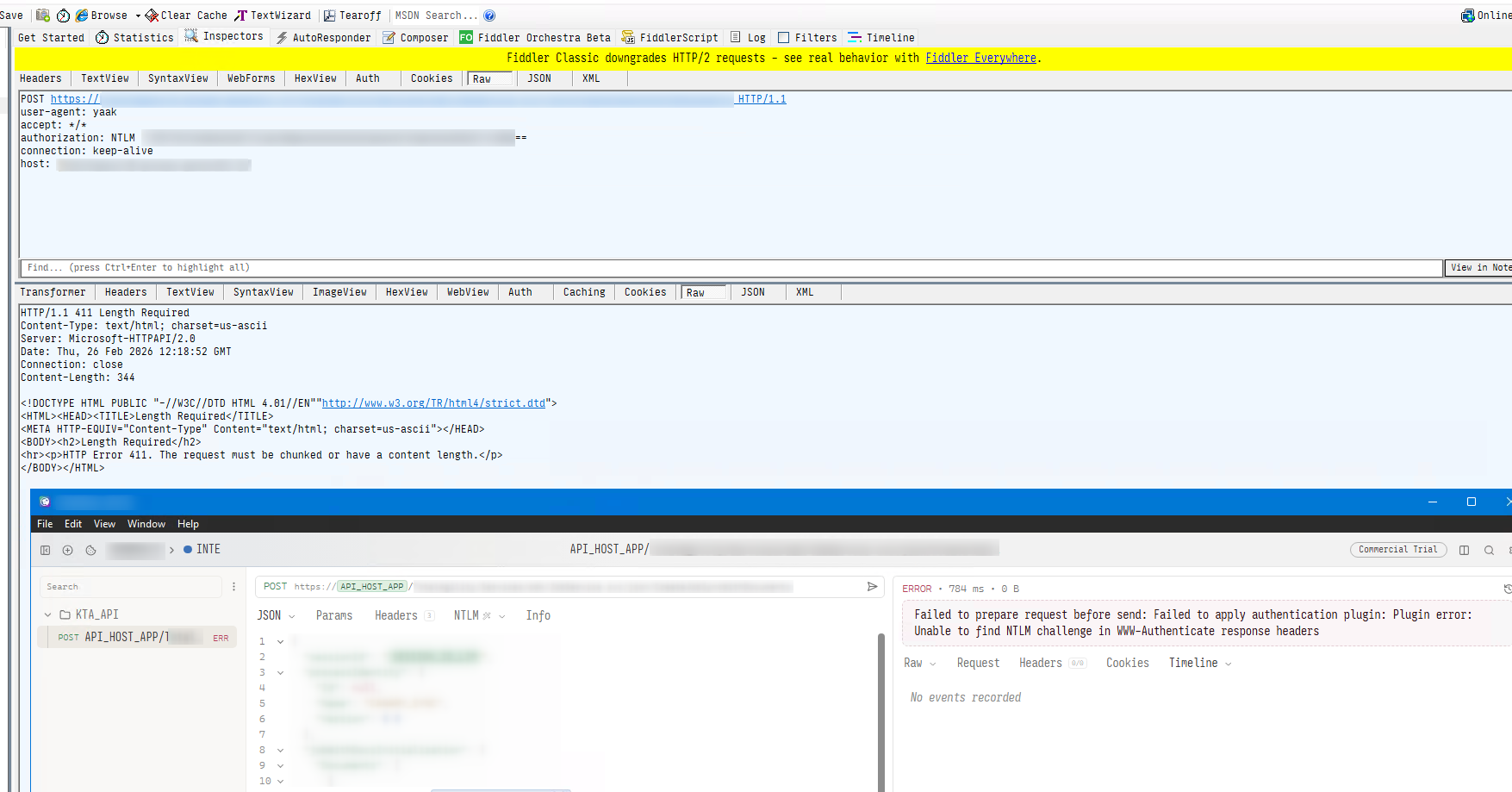Click the Yaak search magnifier icon
This screenshot has width=1512, height=792.
click(x=1489, y=550)
